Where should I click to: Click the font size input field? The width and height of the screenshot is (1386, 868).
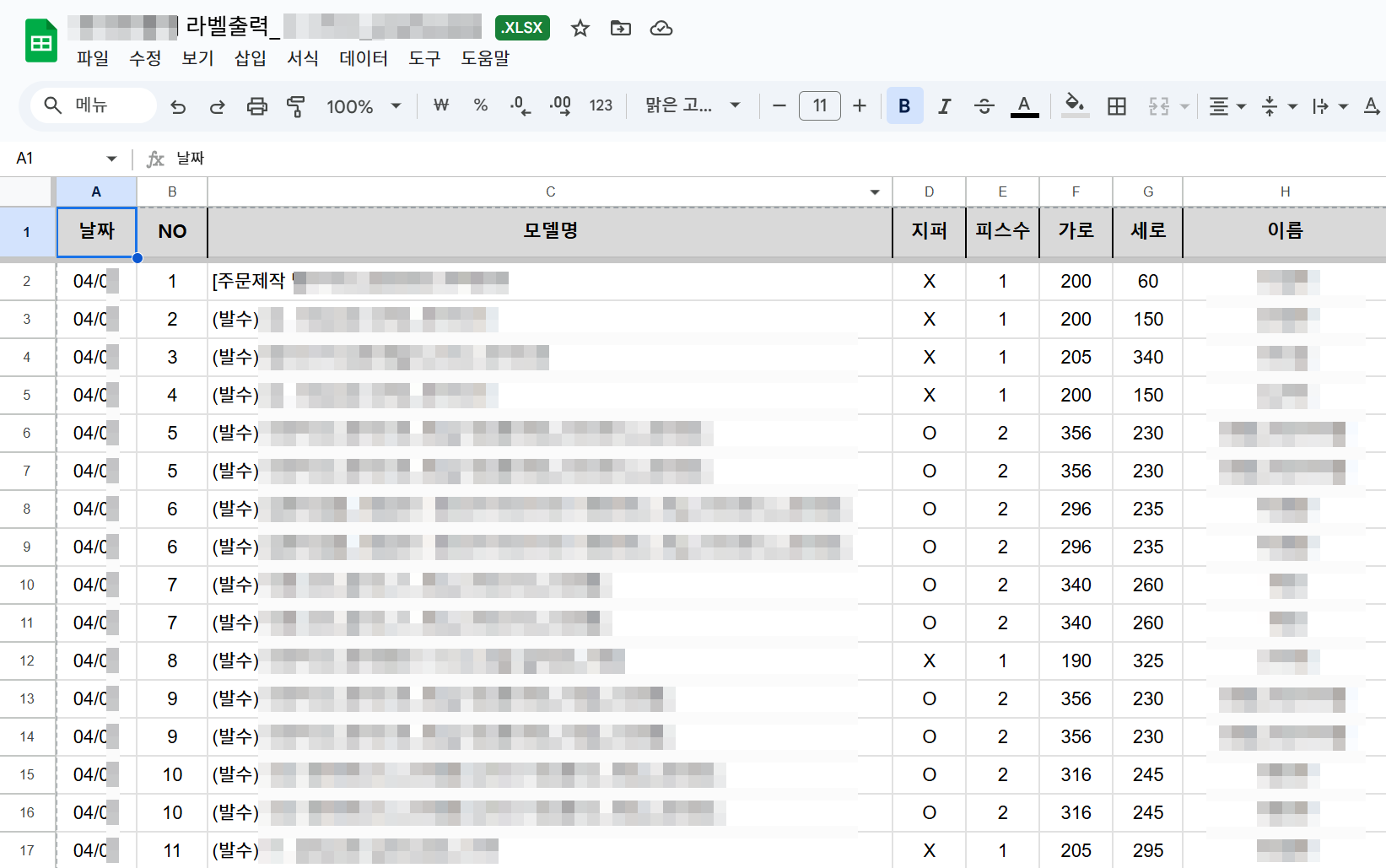pos(819,106)
